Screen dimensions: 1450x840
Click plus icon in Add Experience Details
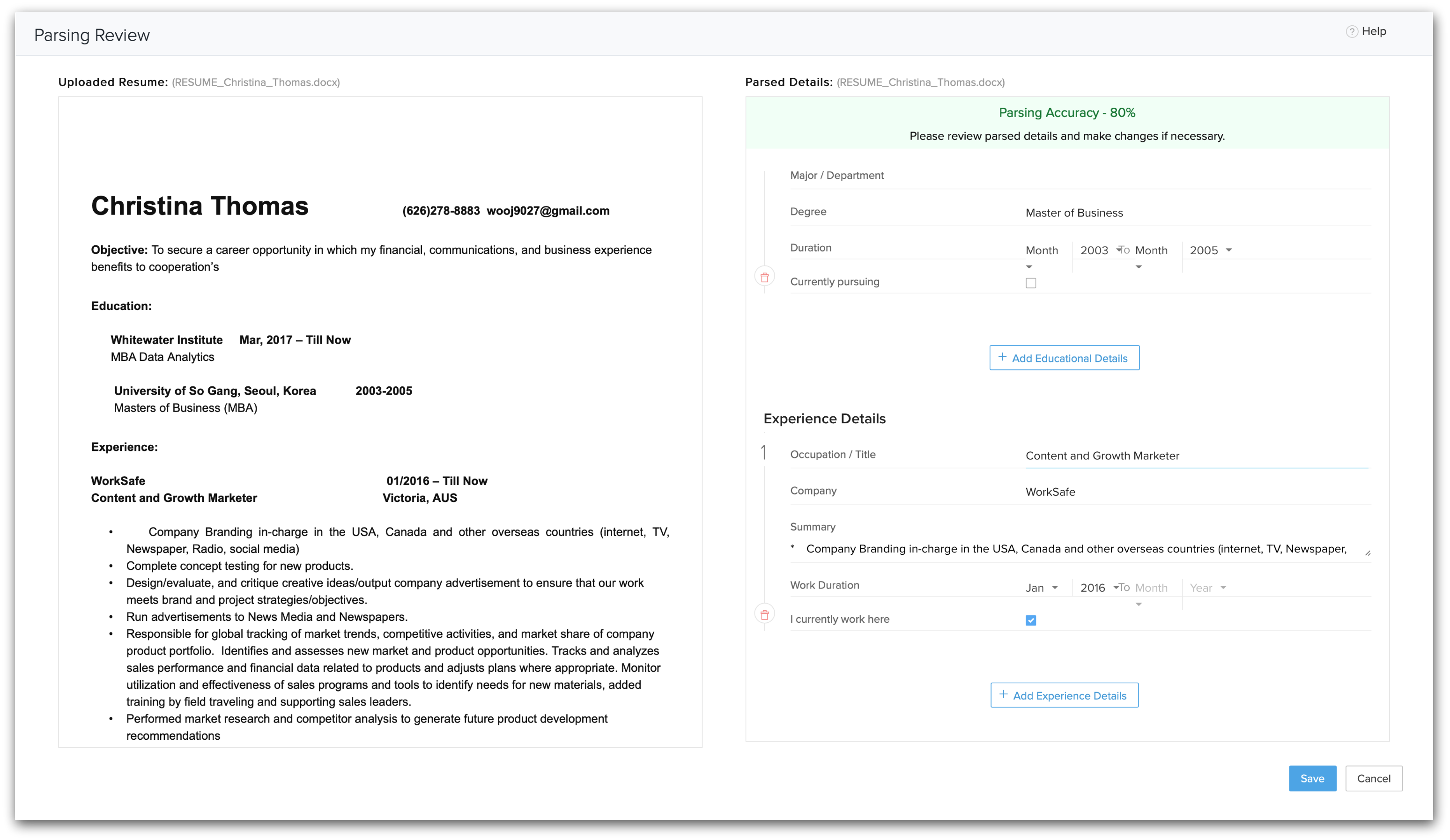coord(1004,694)
